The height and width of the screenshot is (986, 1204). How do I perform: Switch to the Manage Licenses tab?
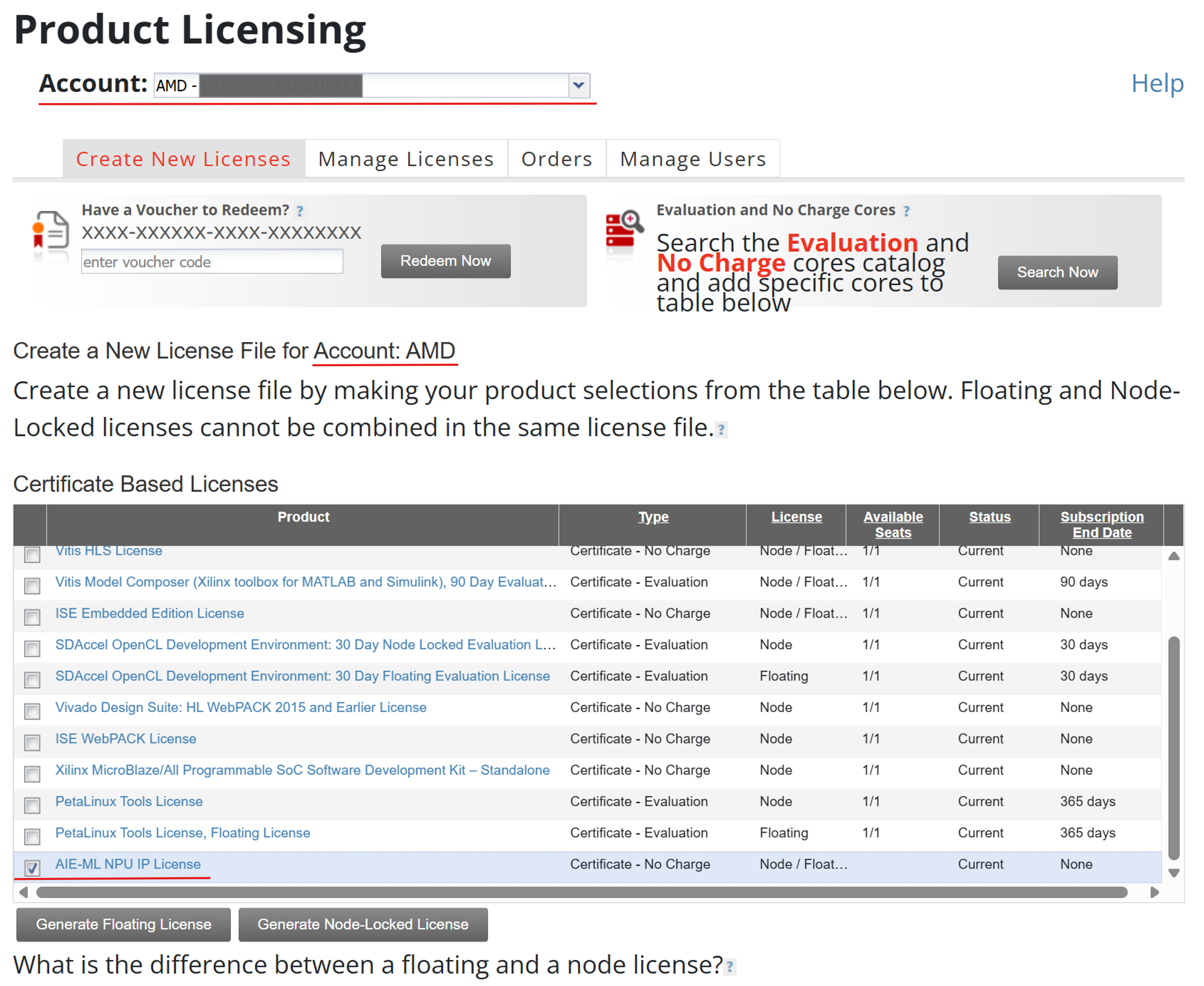click(406, 159)
